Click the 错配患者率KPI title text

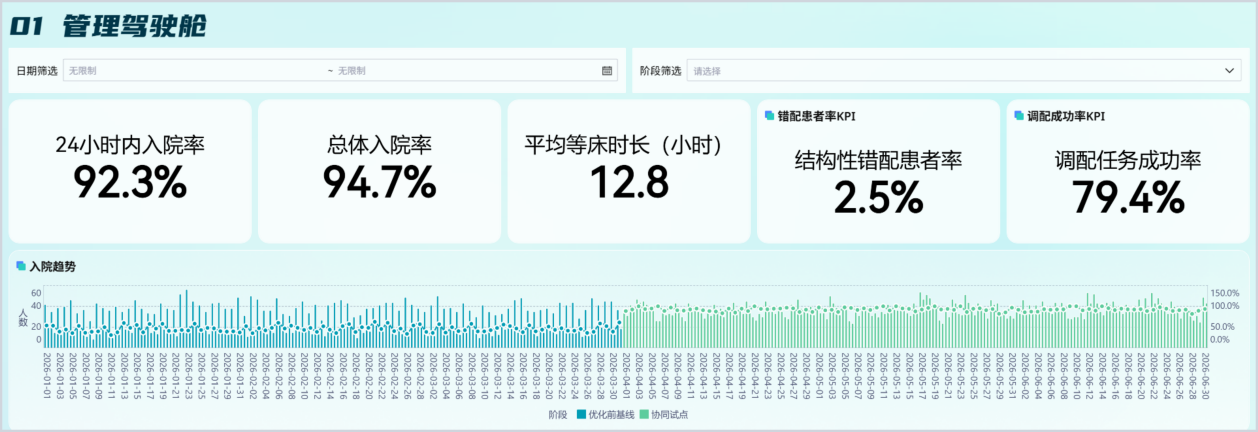click(x=816, y=116)
